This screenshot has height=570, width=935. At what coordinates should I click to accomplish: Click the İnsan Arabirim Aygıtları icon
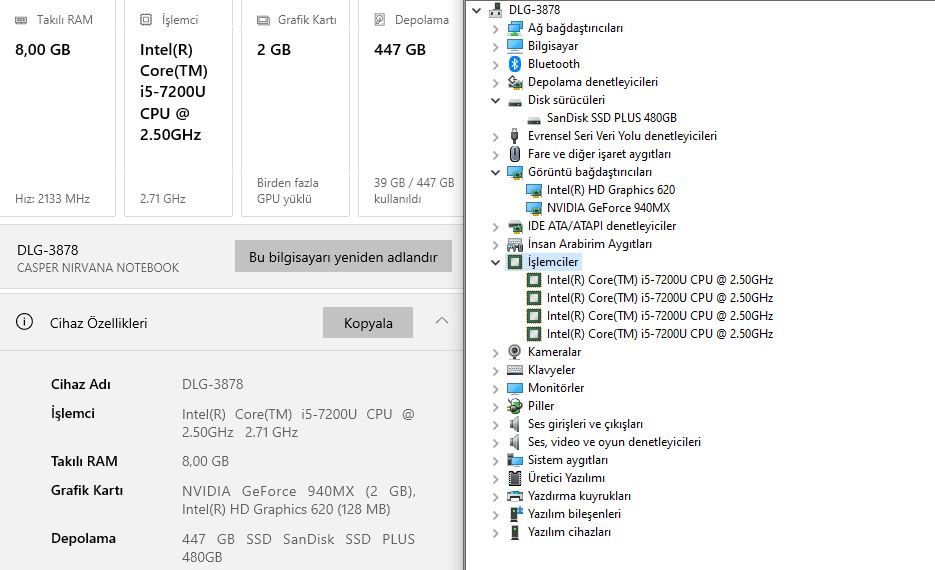point(515,244)
